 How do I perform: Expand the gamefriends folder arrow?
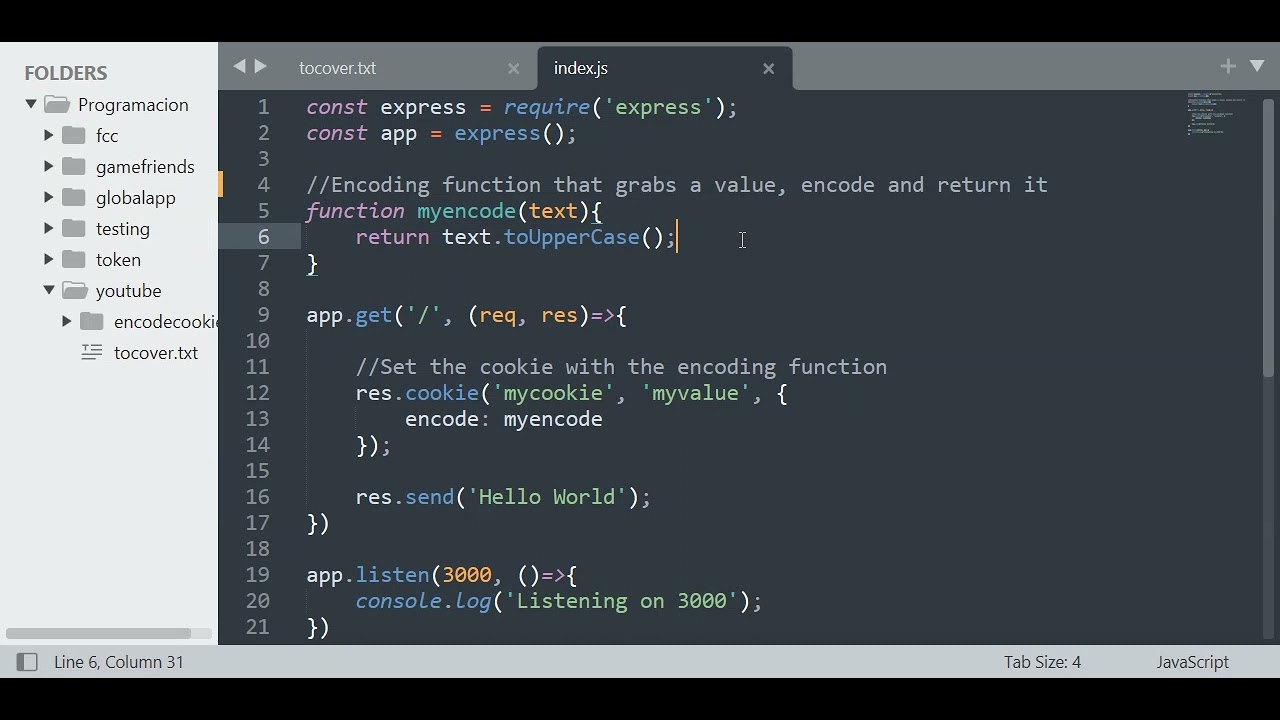(48, 166)
